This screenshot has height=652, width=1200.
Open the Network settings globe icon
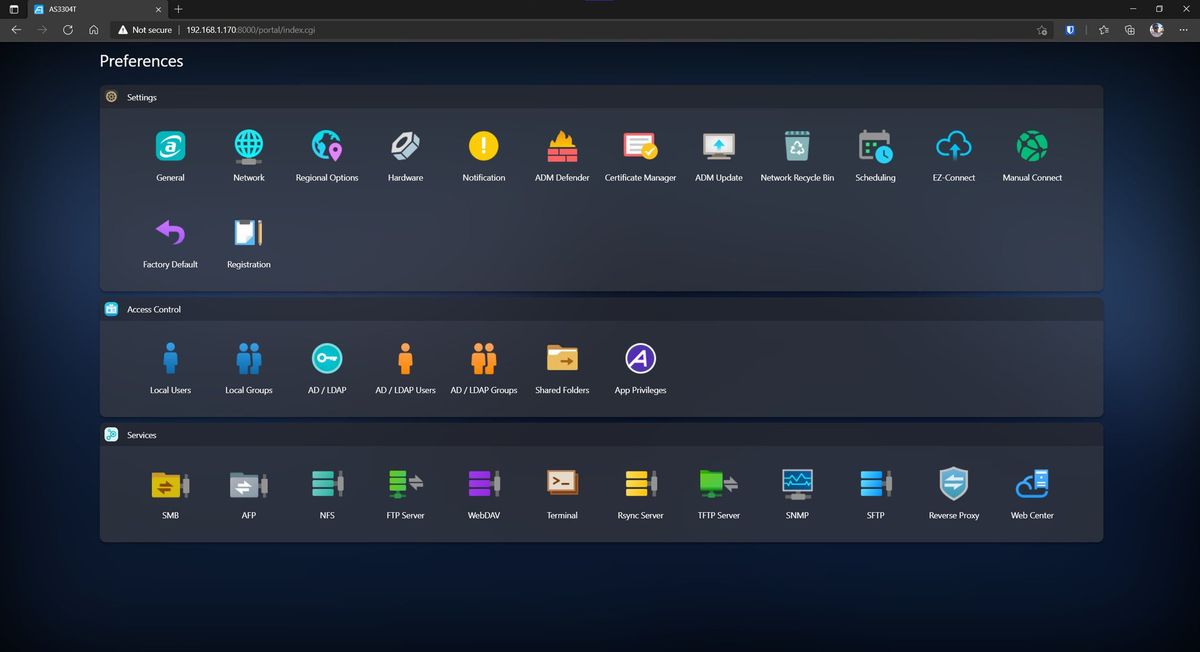coord(249,146)
